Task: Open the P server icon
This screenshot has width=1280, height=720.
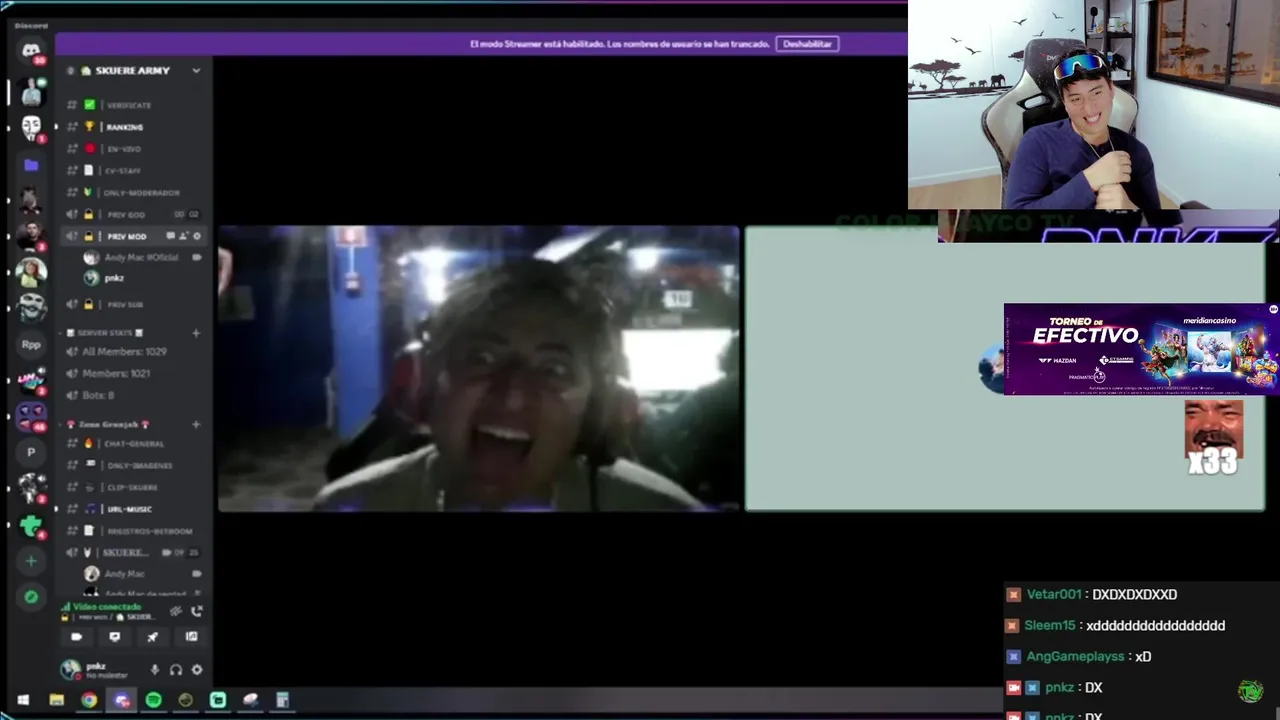Action: (31, 452)
